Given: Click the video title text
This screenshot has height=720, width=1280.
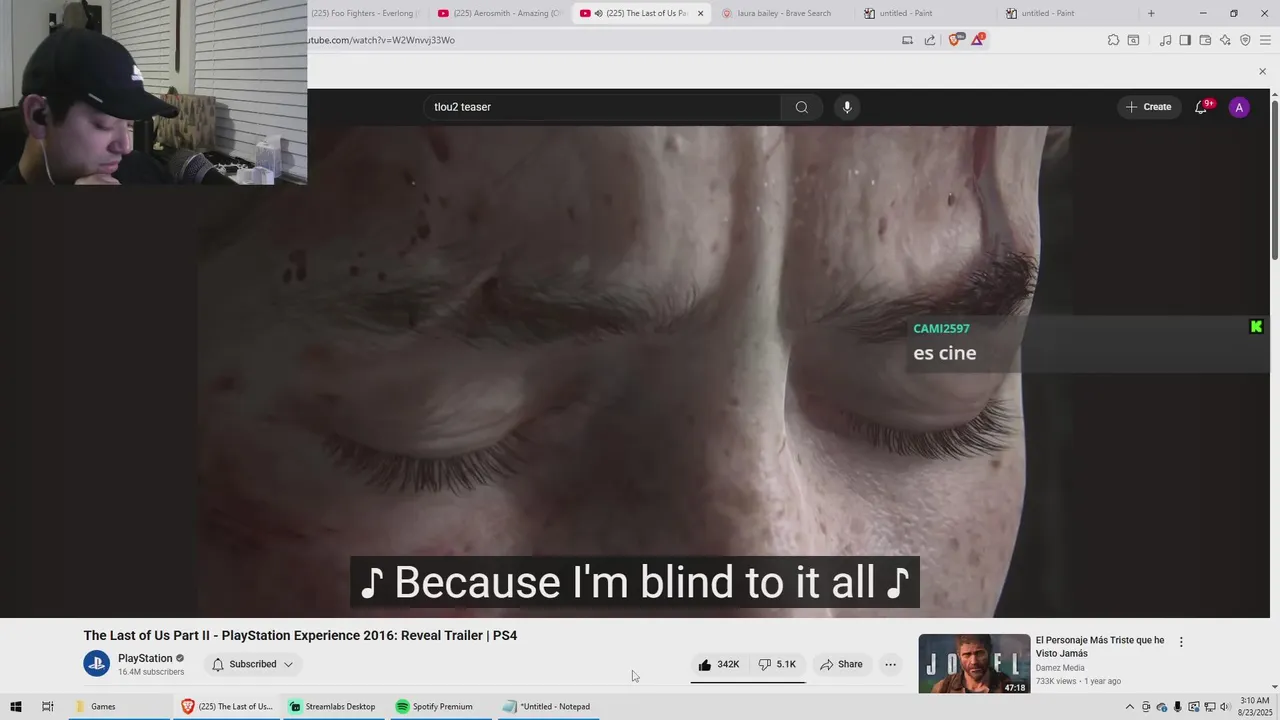Looking at the screenshot, I should click(300, 636).
